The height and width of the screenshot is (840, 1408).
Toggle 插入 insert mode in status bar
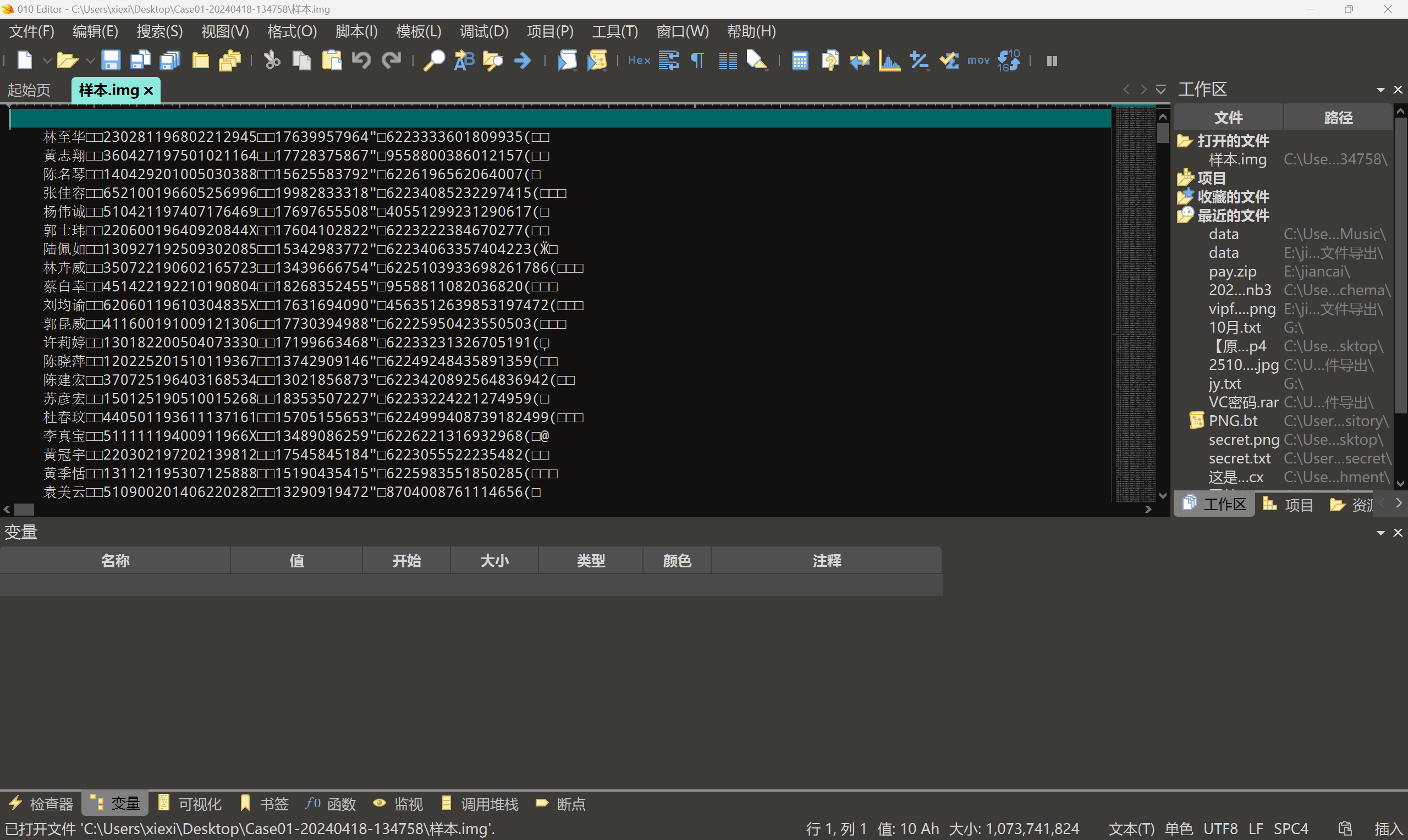tap(1388, 828)
